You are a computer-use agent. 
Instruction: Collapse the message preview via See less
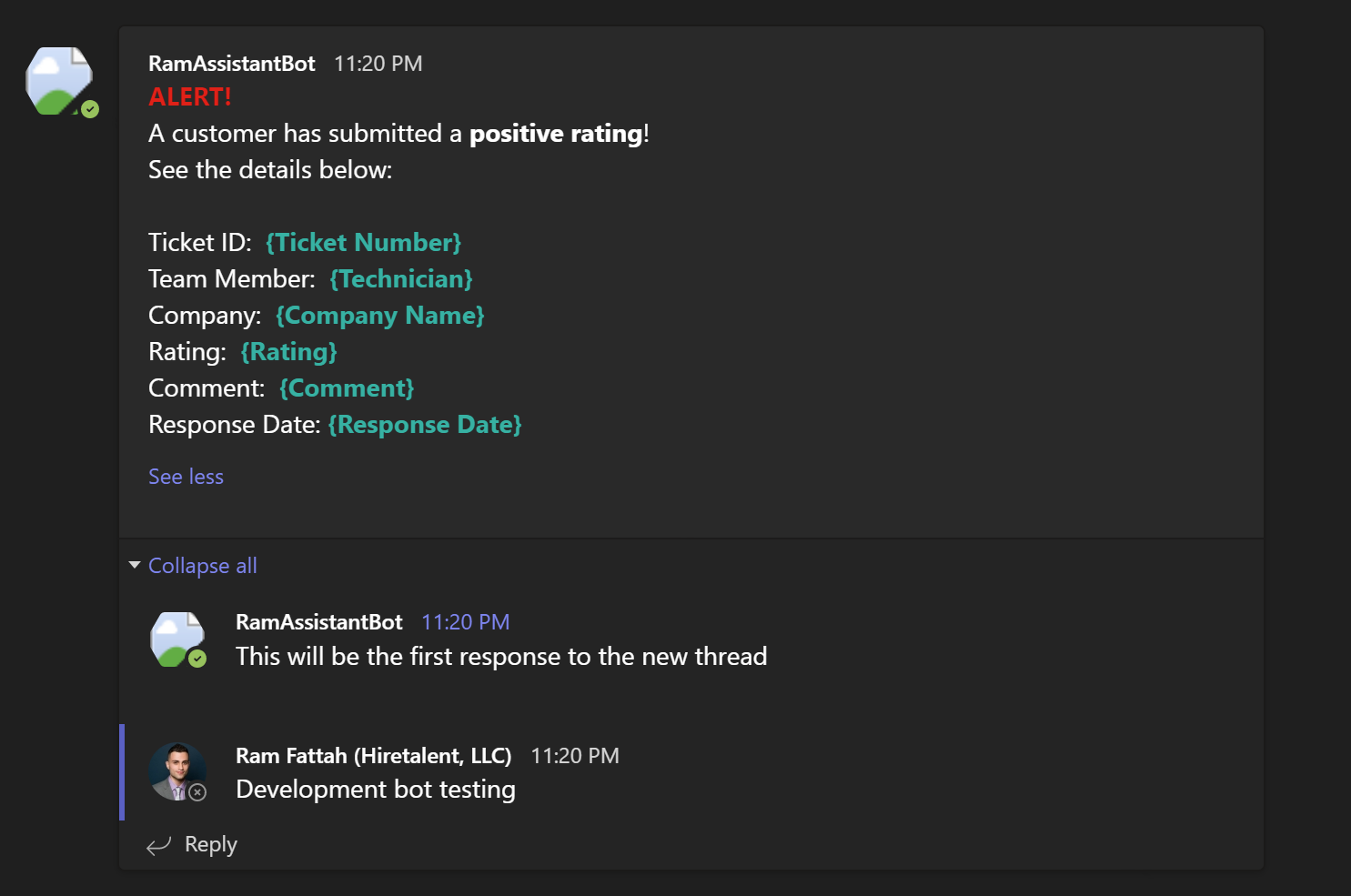coord(186,476)
